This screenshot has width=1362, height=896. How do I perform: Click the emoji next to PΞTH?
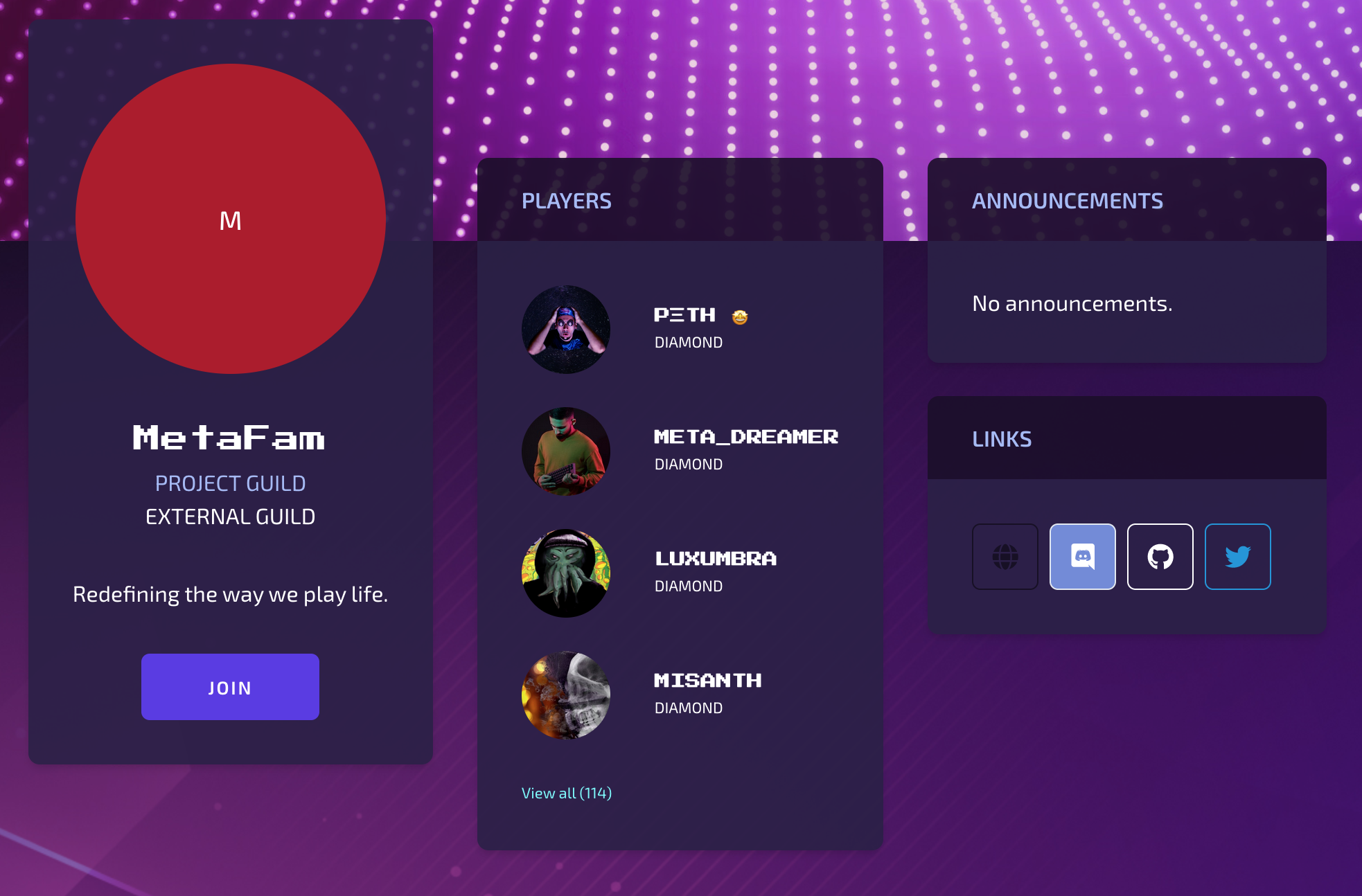pos(740,316)
